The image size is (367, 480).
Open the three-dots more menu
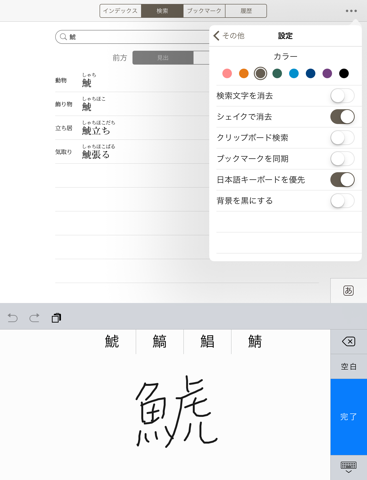pyautogui.click(x=351, y=11)
